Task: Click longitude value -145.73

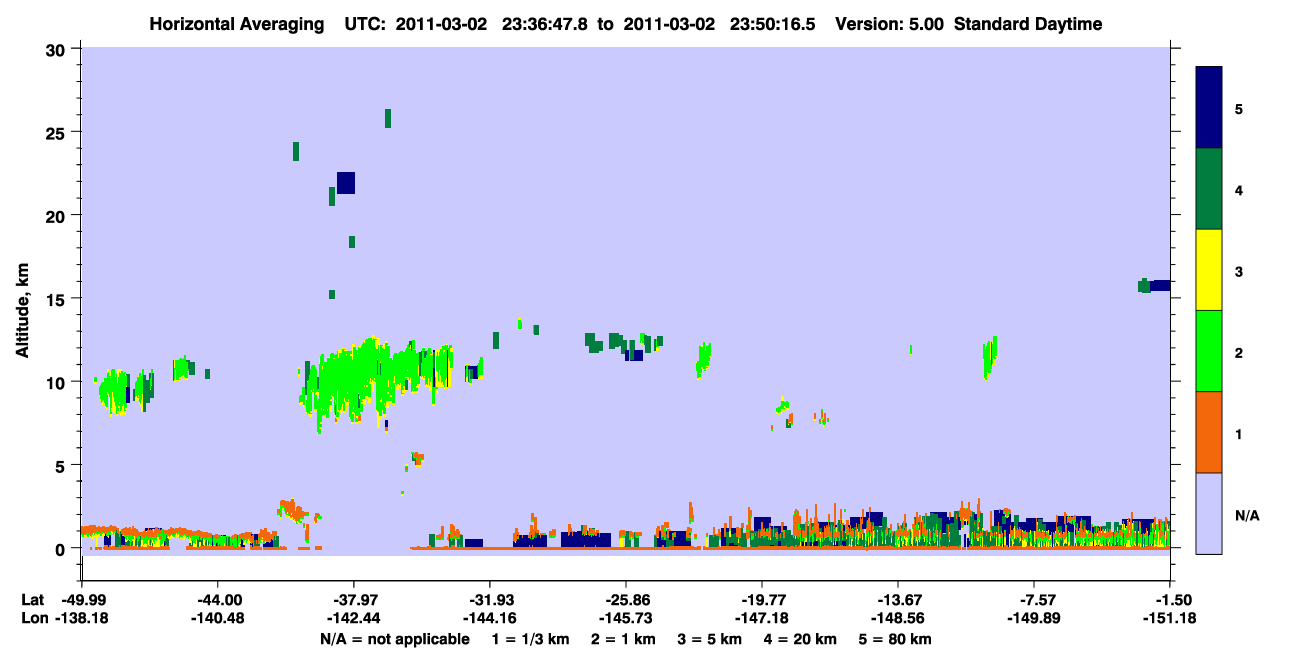Action: (x=626, y=618)
